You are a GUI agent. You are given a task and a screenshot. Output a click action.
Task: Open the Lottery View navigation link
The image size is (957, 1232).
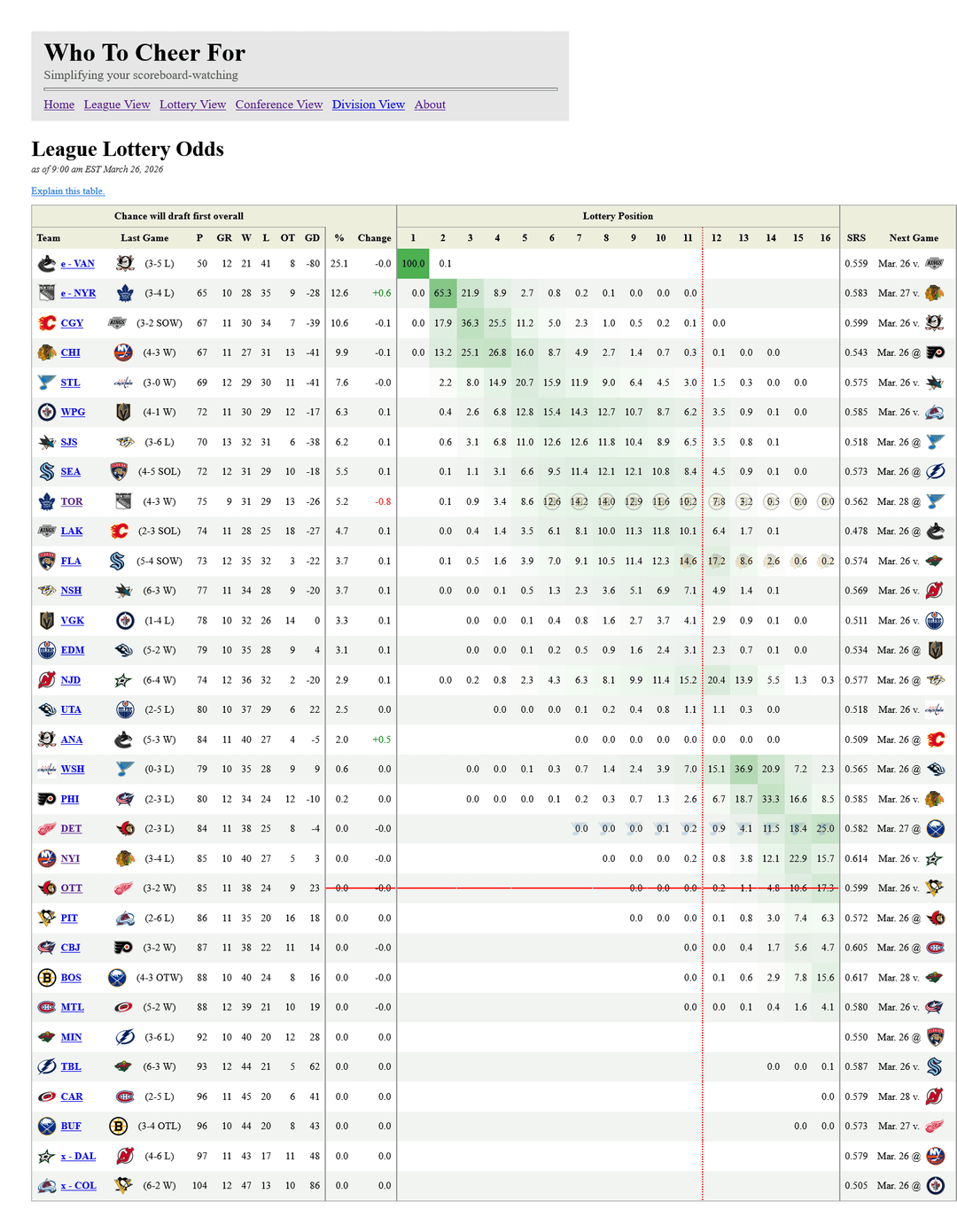point(192,105)
